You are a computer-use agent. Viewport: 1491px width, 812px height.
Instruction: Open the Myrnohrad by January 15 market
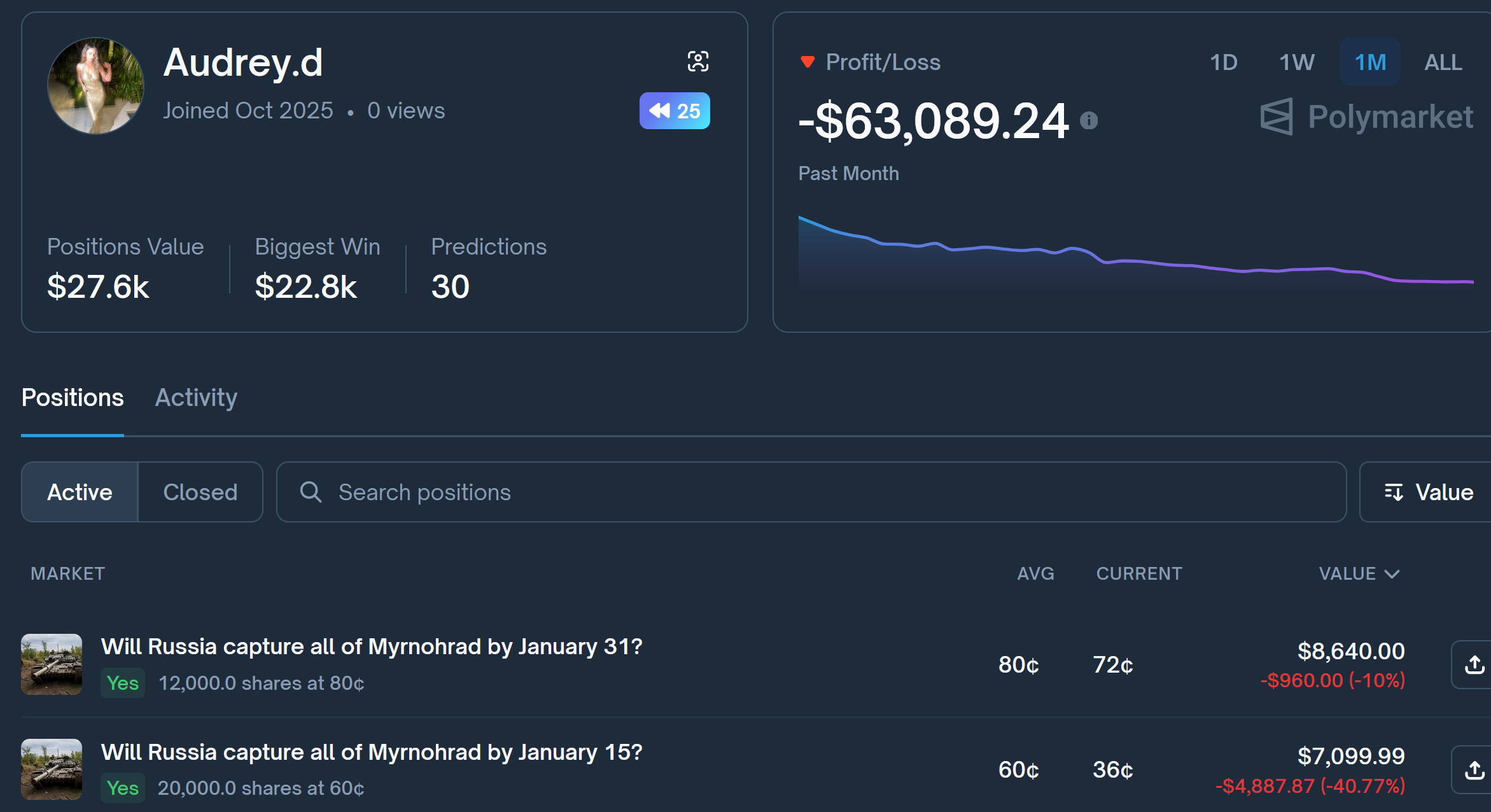pos(372,752)
